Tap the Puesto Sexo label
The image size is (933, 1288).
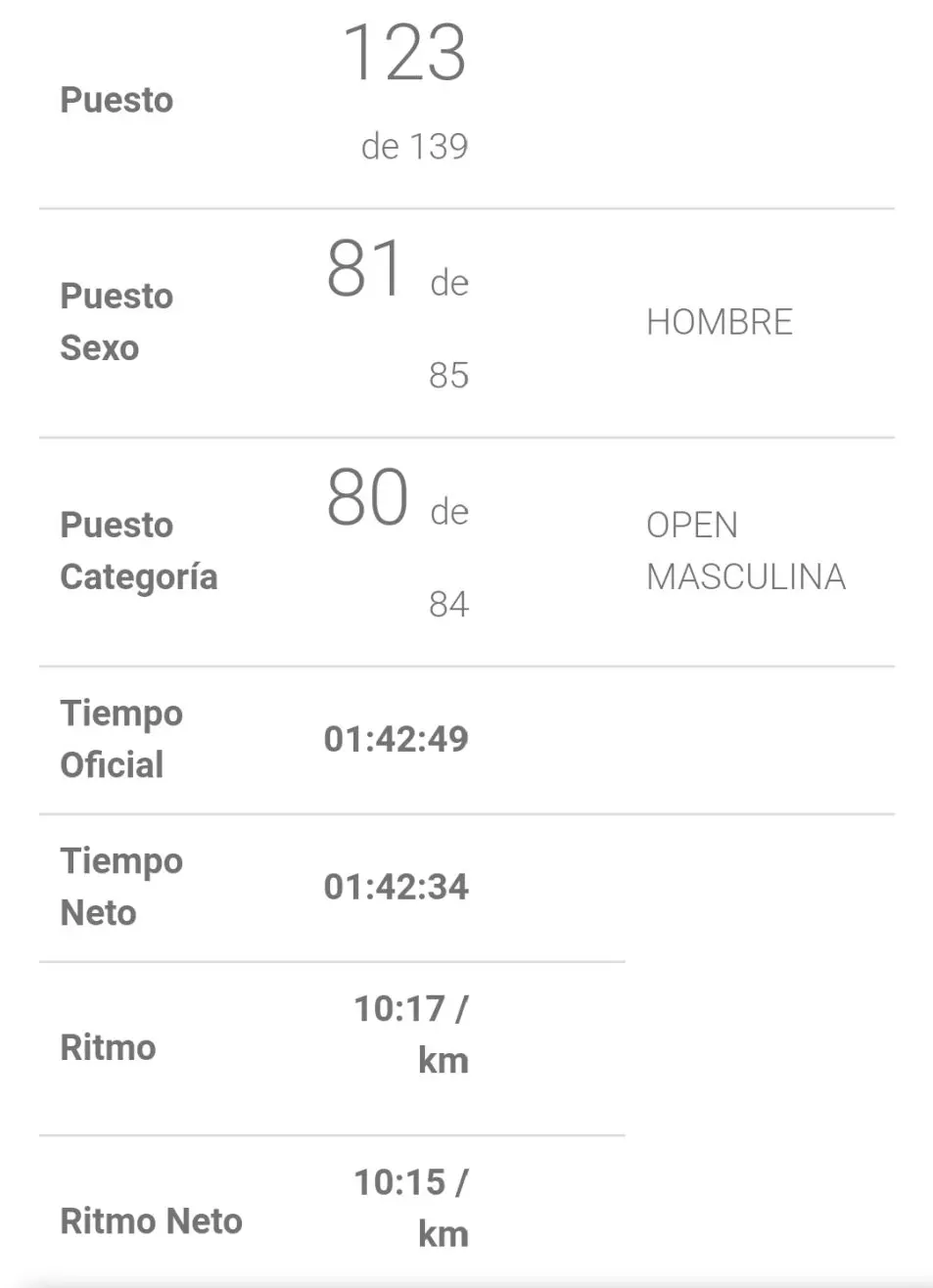click(117, 322)
